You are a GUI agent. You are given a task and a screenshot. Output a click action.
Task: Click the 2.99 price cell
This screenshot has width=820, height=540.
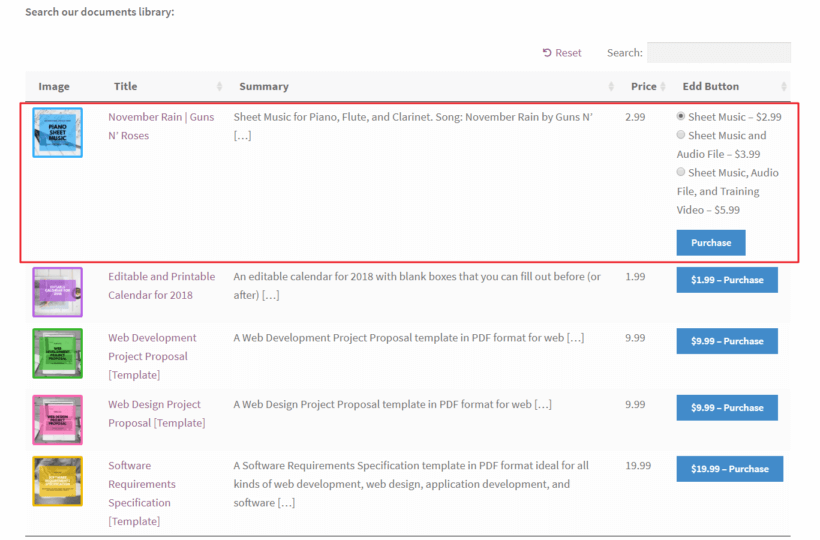(635, 117)
